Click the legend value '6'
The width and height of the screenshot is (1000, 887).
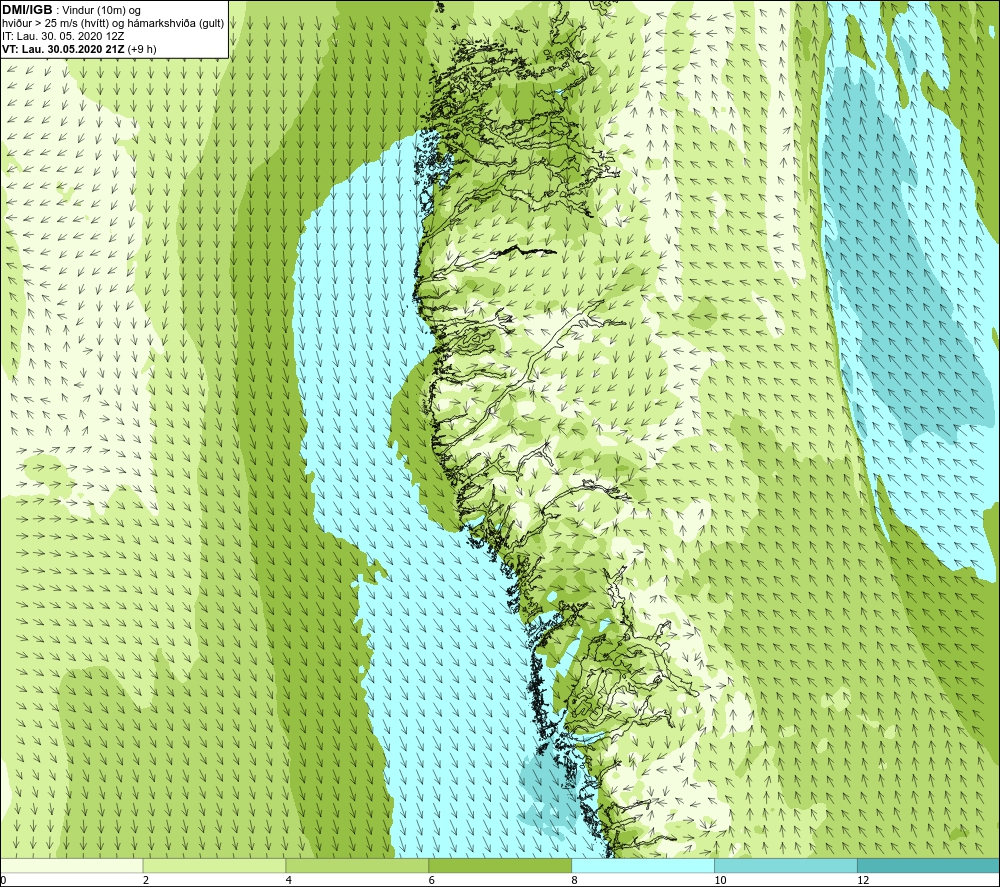tap(432, 880)
